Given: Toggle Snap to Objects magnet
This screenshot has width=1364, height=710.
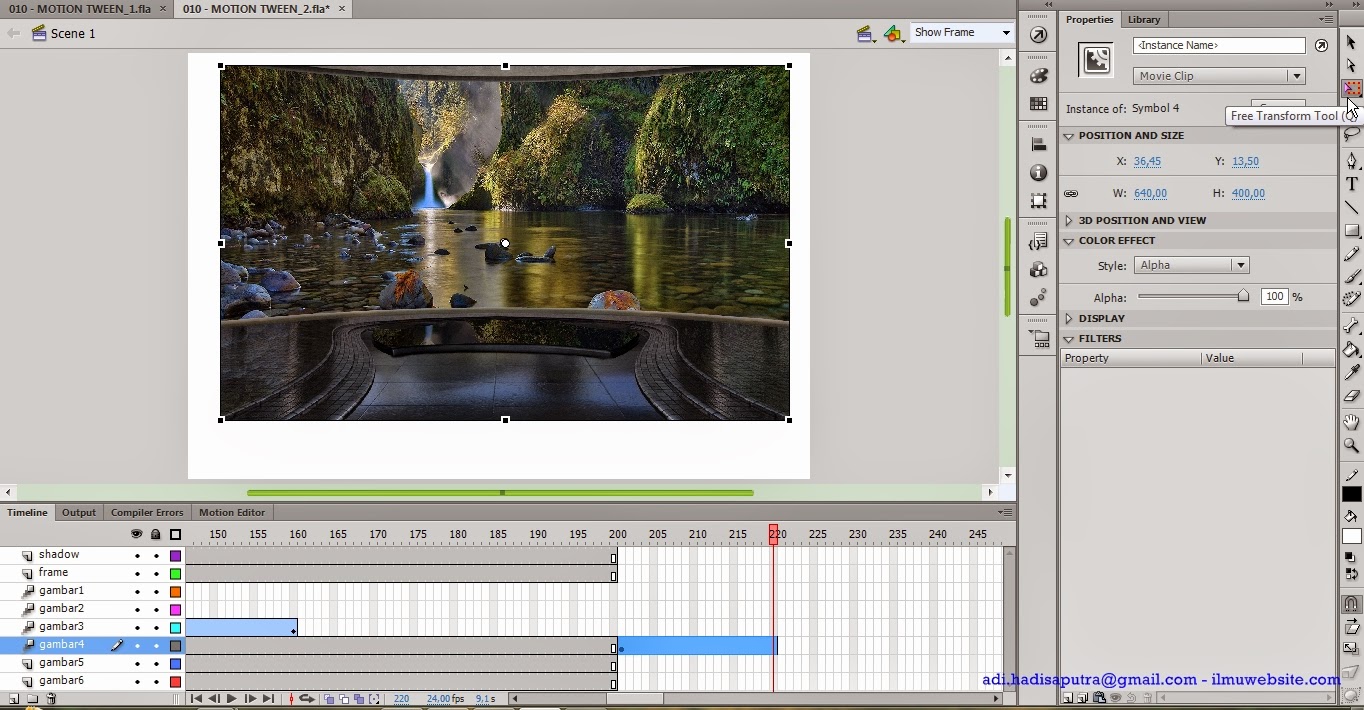Looking at the screenshot, I should [x=1351, y=604].
